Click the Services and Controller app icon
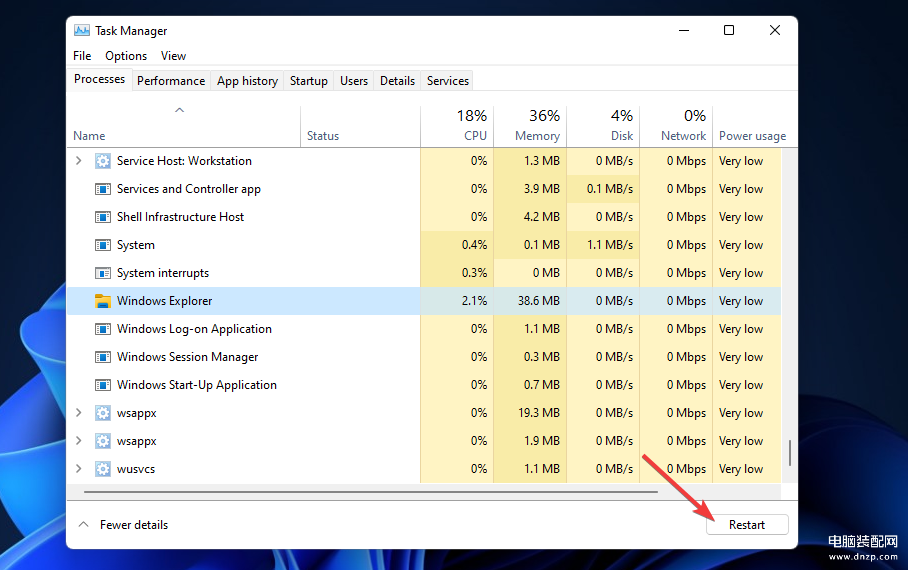The width and height of the screenshot is (908, 570). point(103,189)
